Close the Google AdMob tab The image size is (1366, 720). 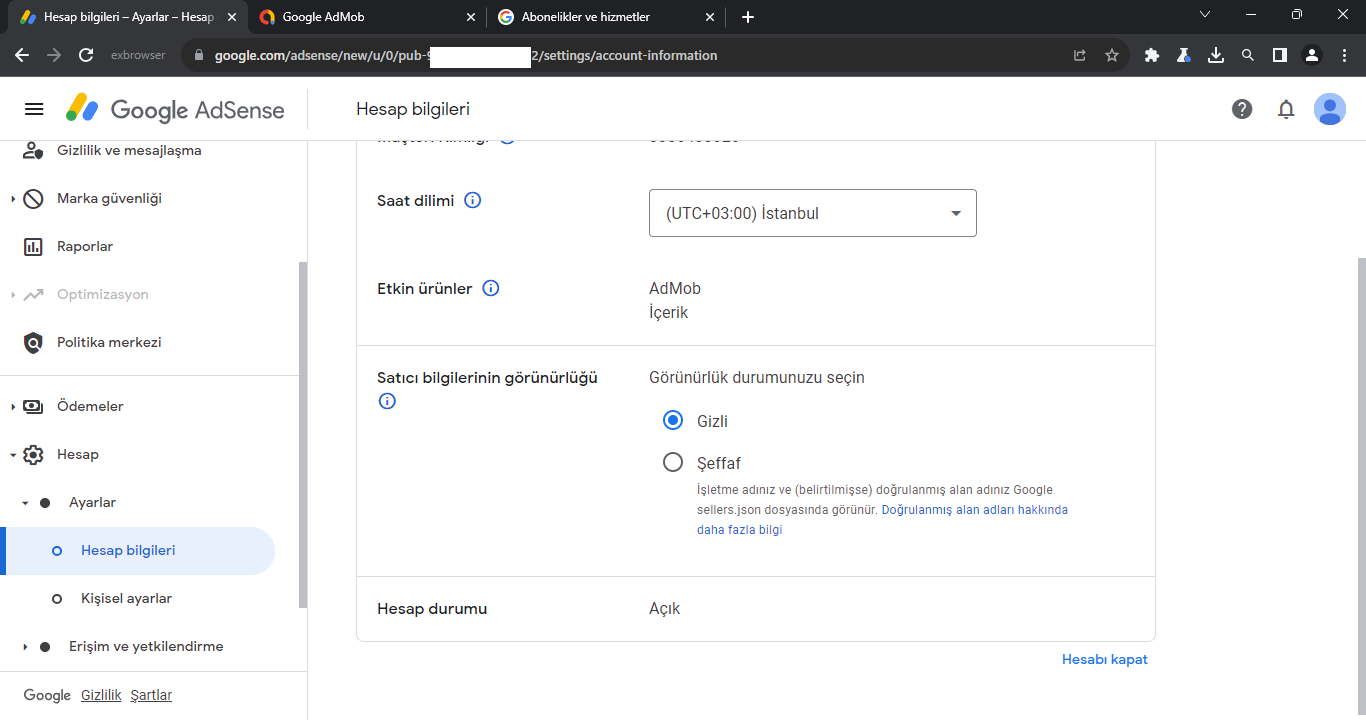pos(471,17)
